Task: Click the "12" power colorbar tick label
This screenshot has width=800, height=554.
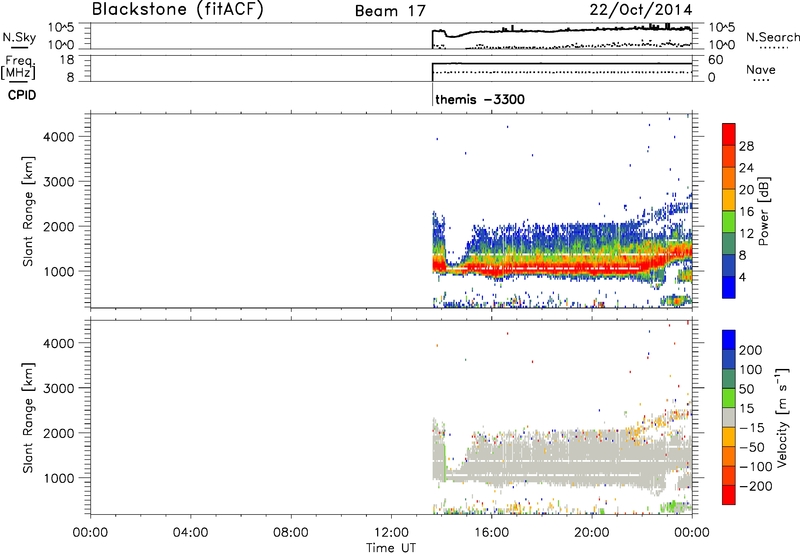Action: pos(746,234)
